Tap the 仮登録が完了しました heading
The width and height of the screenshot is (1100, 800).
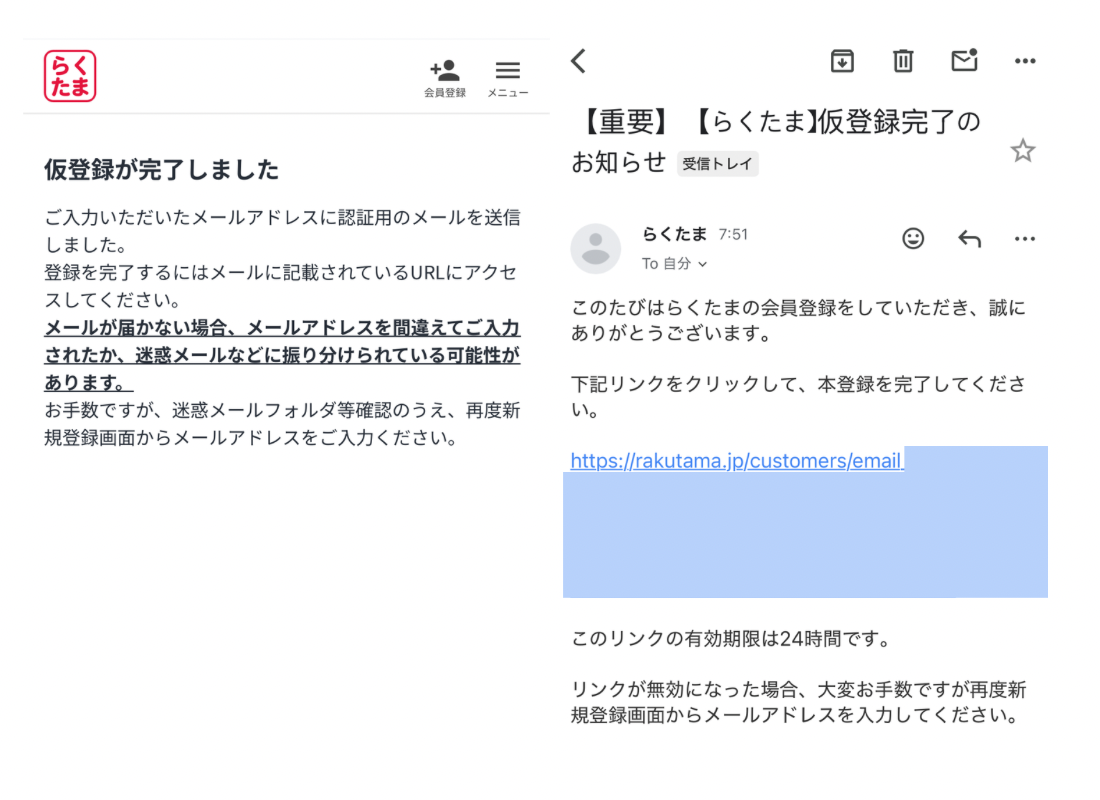click(161, 170)
